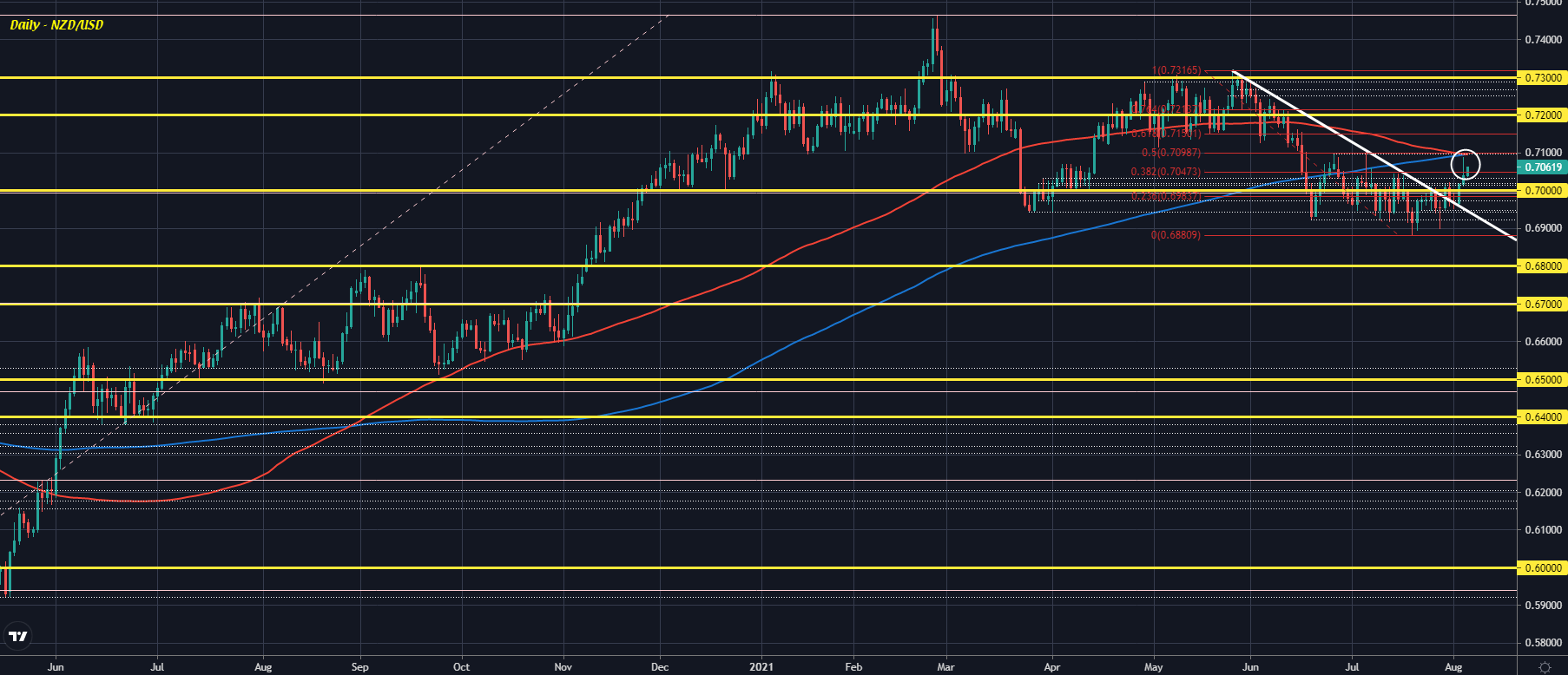This screenshot has height=675, width=1568.
Task: Select the 0.382(0.70473) Fibonacci label
Action: tap(1165, 172)
